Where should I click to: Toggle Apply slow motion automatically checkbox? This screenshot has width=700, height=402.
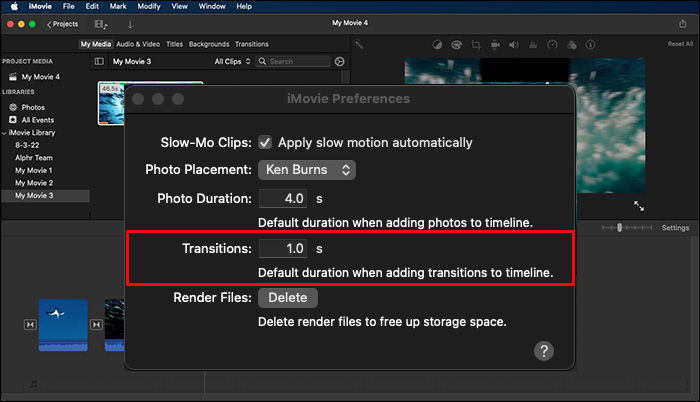265,142
